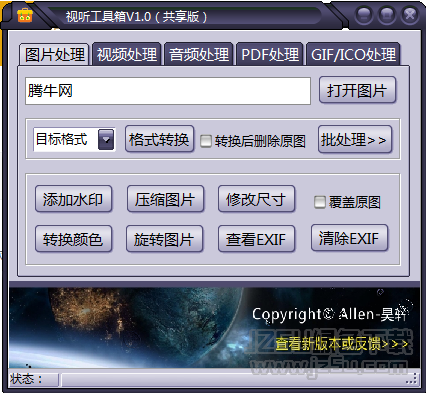Click the 修改尺寸 button
Viewport: 426px width, 393px height.
click(256, 199)
